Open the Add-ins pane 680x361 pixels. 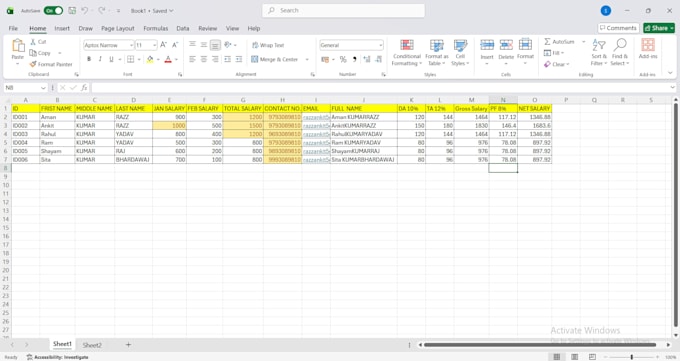tap(648, 49)
